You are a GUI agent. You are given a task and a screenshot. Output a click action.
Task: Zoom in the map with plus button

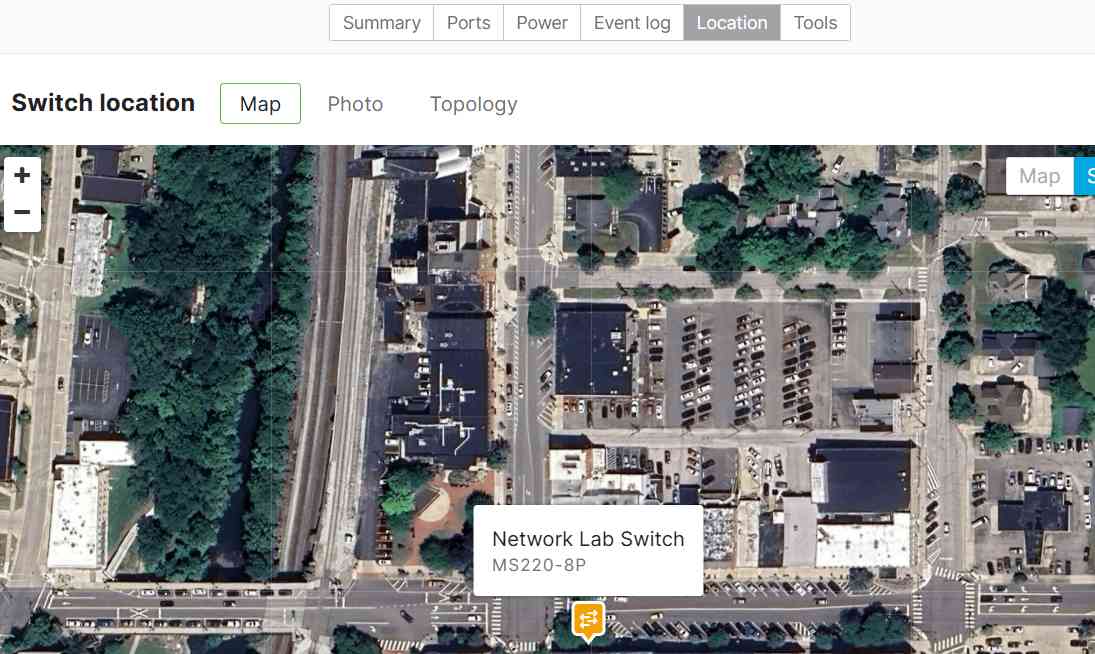tap(22, 175)
